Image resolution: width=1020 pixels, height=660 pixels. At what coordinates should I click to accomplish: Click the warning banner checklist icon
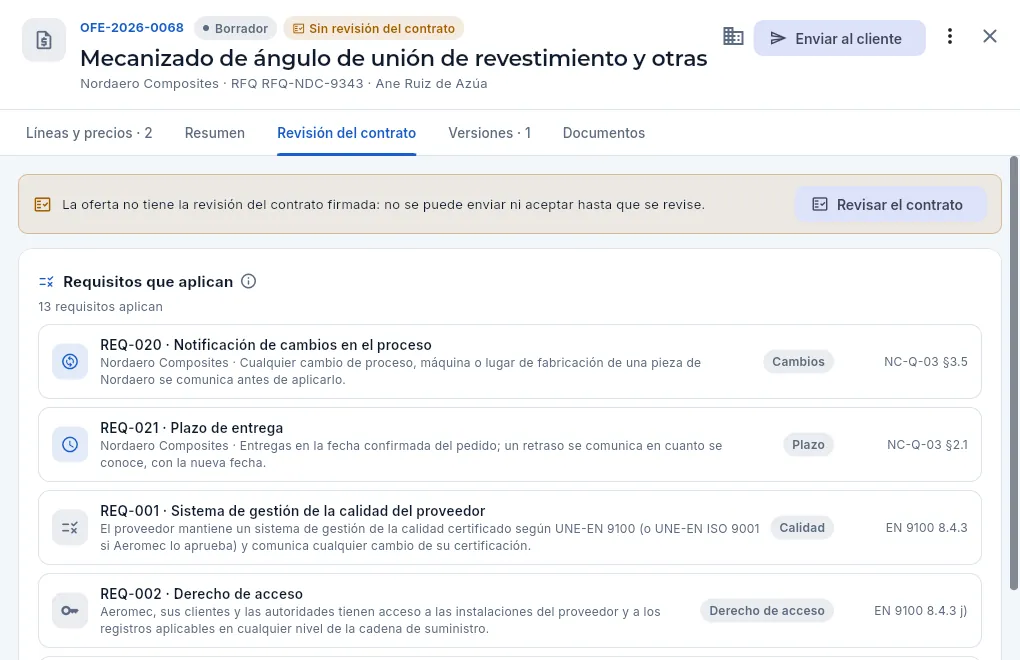click(42, 204)
